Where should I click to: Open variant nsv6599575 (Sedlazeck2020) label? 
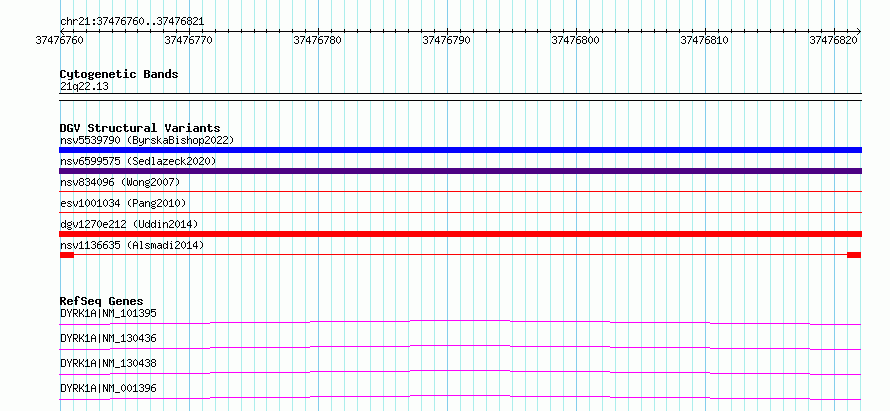pos(138,161)
